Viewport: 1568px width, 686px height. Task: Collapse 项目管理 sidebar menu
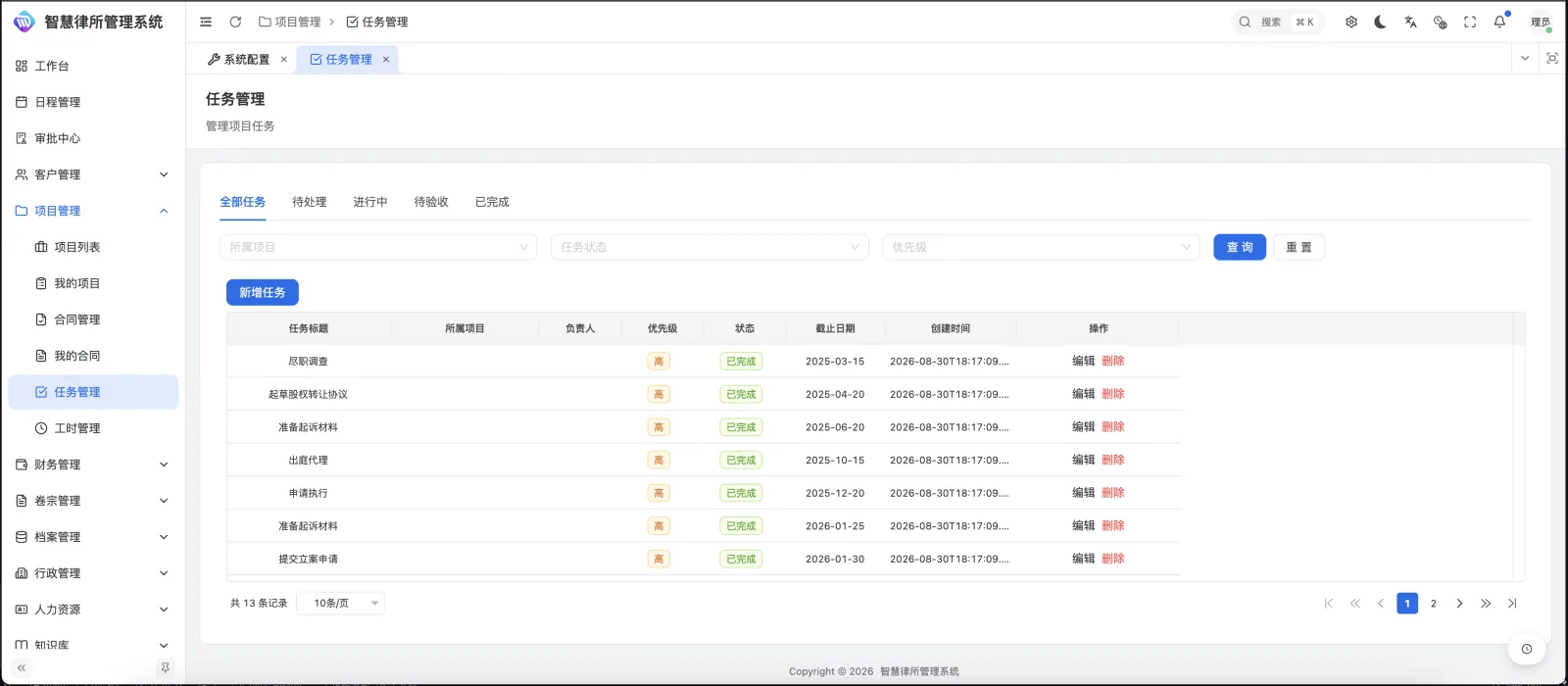point(93,211)
